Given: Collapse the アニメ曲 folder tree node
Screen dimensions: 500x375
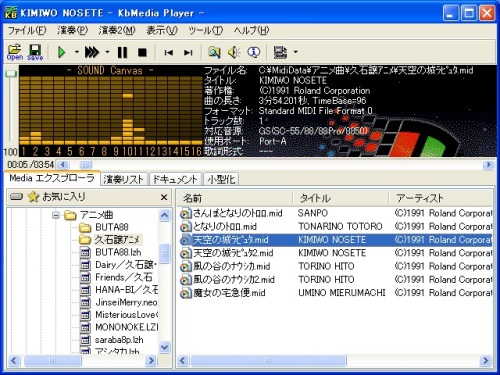Looking at the screenshot, I should coord(56,215).
